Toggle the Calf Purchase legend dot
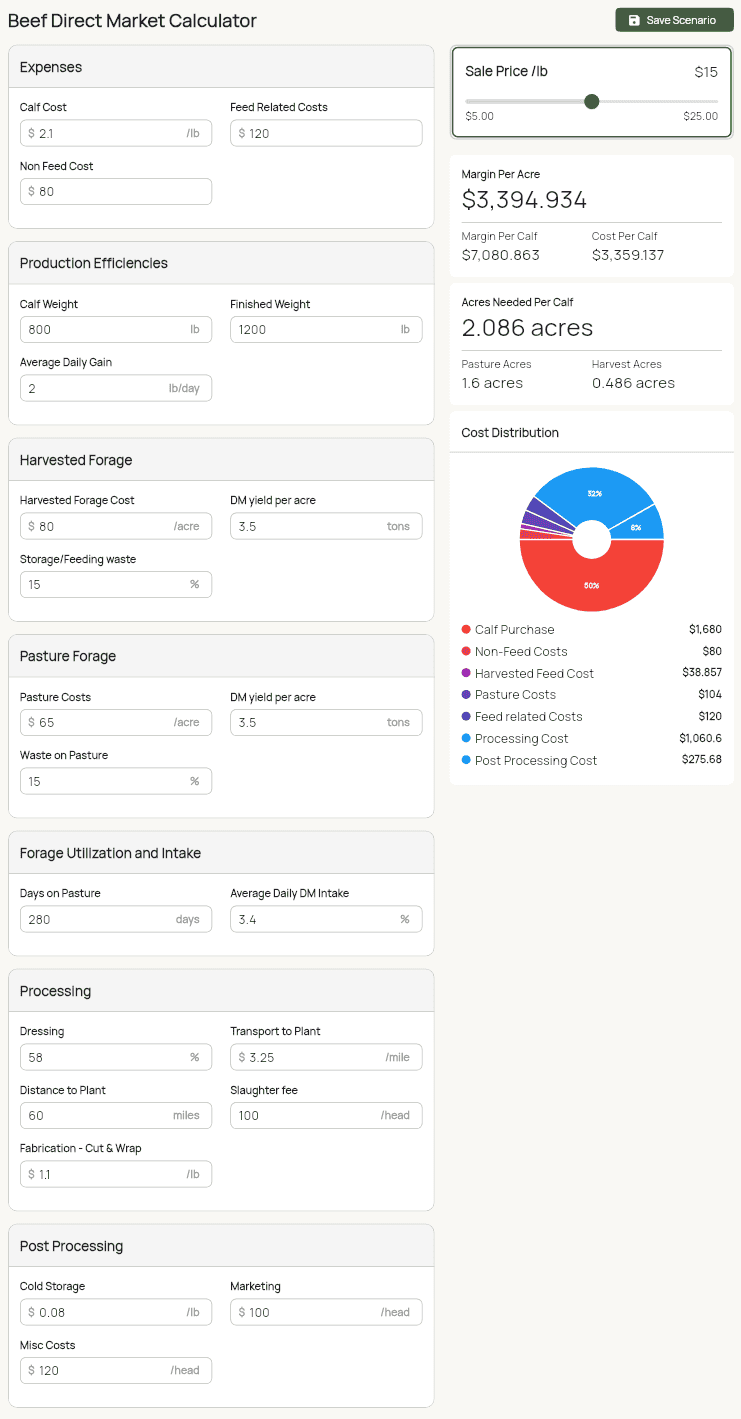 [466, 629]
